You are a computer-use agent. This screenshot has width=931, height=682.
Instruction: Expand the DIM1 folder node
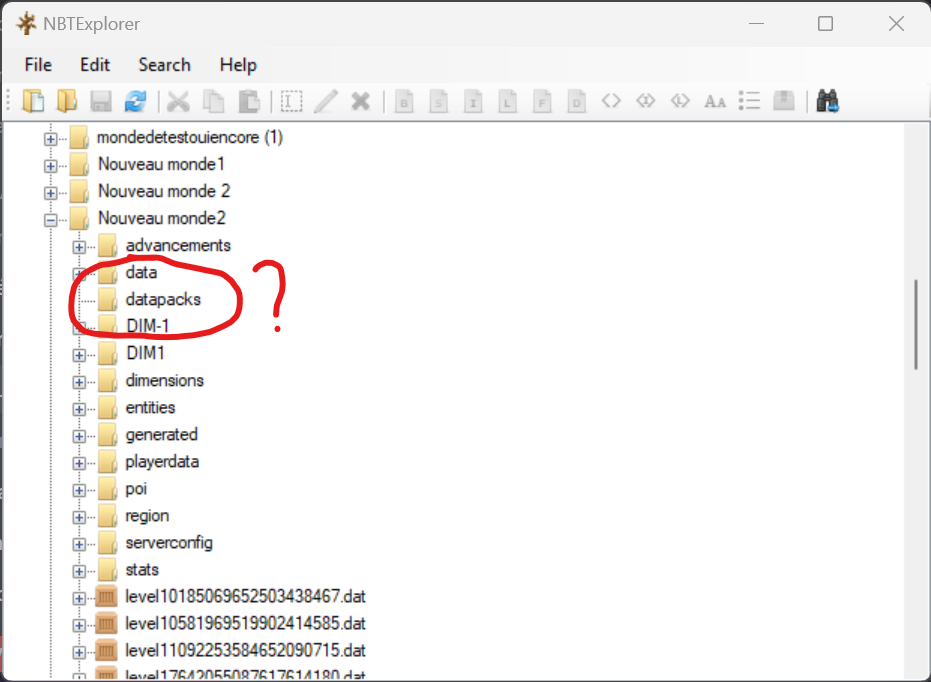pos(79,355)
